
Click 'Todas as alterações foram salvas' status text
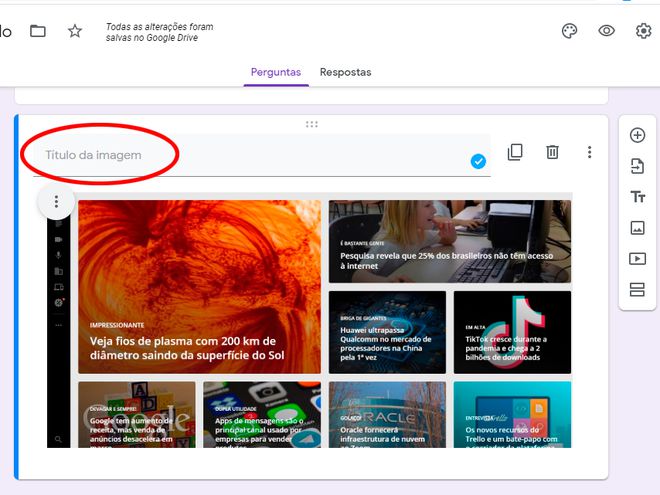(160, 32)
